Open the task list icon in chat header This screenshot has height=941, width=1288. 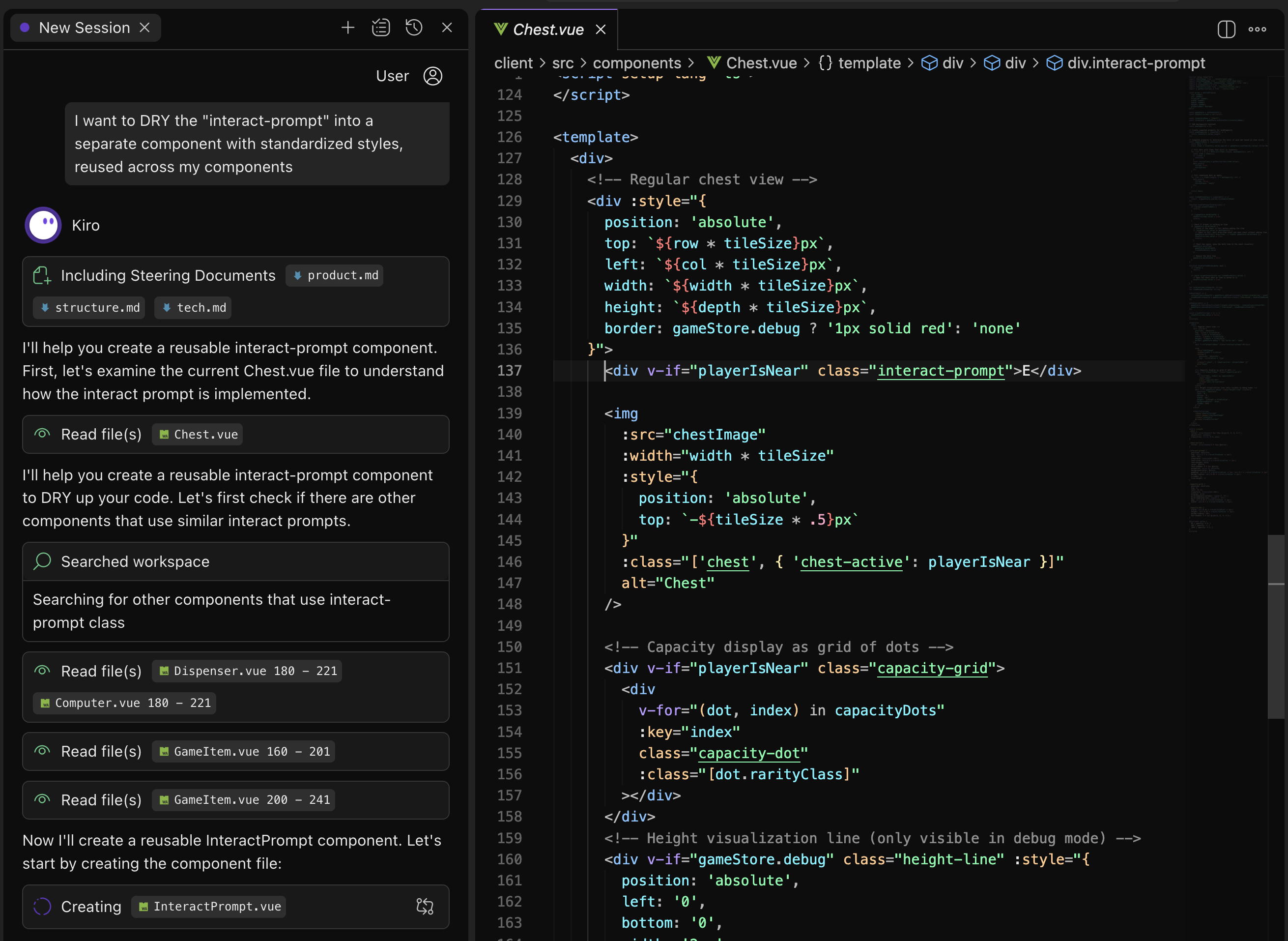click(x=380, y=28)
